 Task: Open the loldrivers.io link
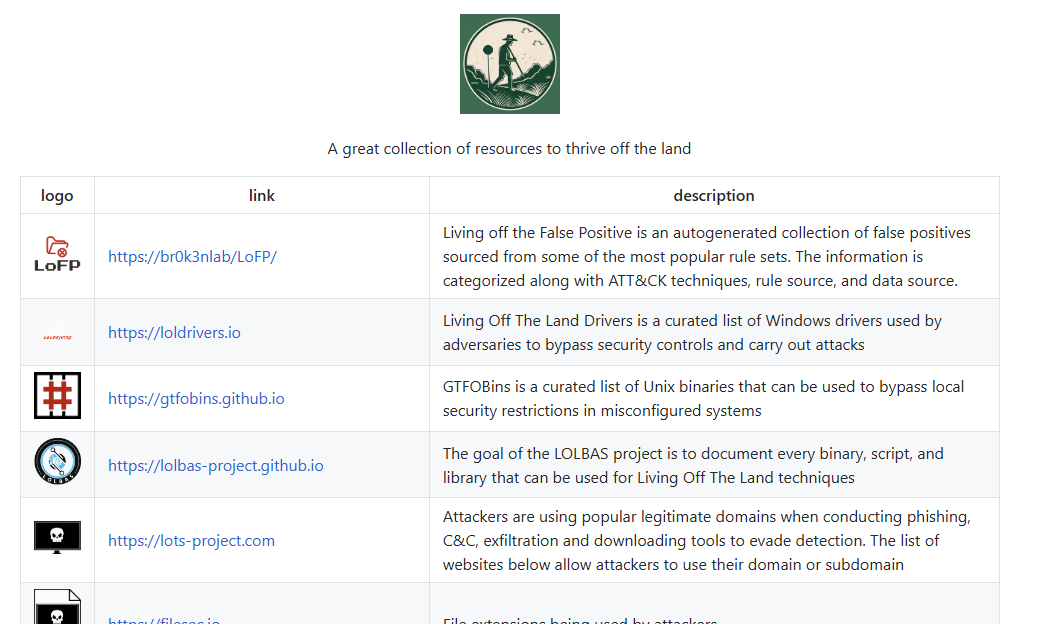pos(174,332)
